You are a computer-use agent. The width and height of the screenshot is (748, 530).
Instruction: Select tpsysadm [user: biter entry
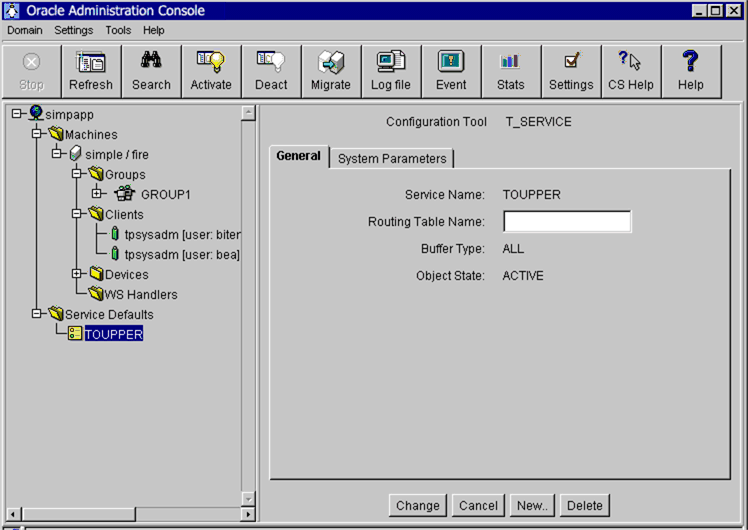click(x=182, y=234)
